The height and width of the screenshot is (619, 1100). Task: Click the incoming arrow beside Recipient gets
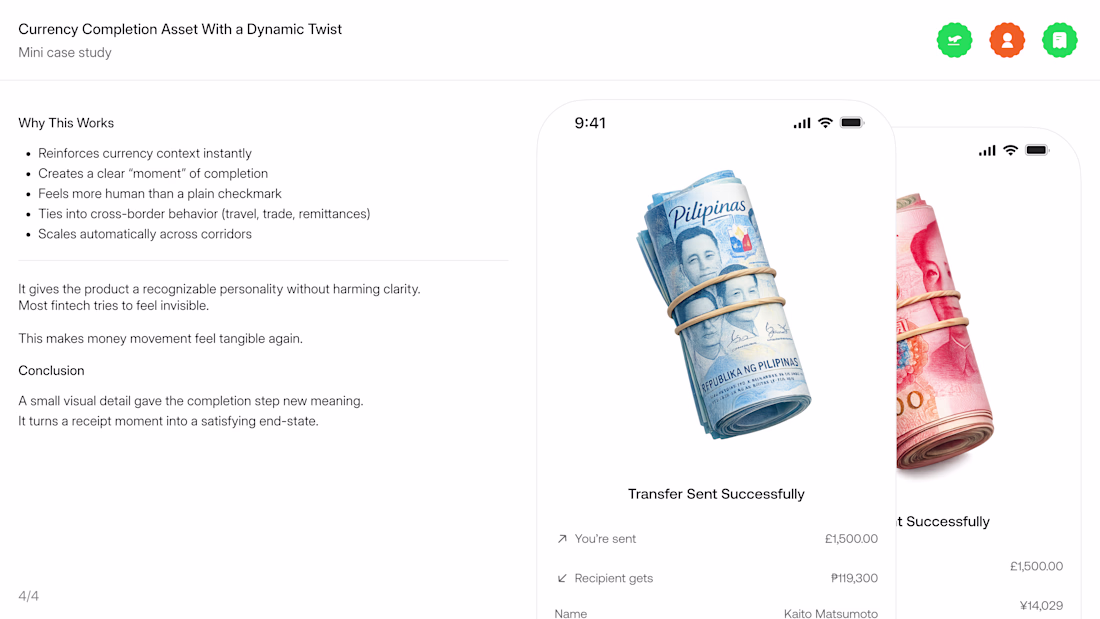(562, 578)
